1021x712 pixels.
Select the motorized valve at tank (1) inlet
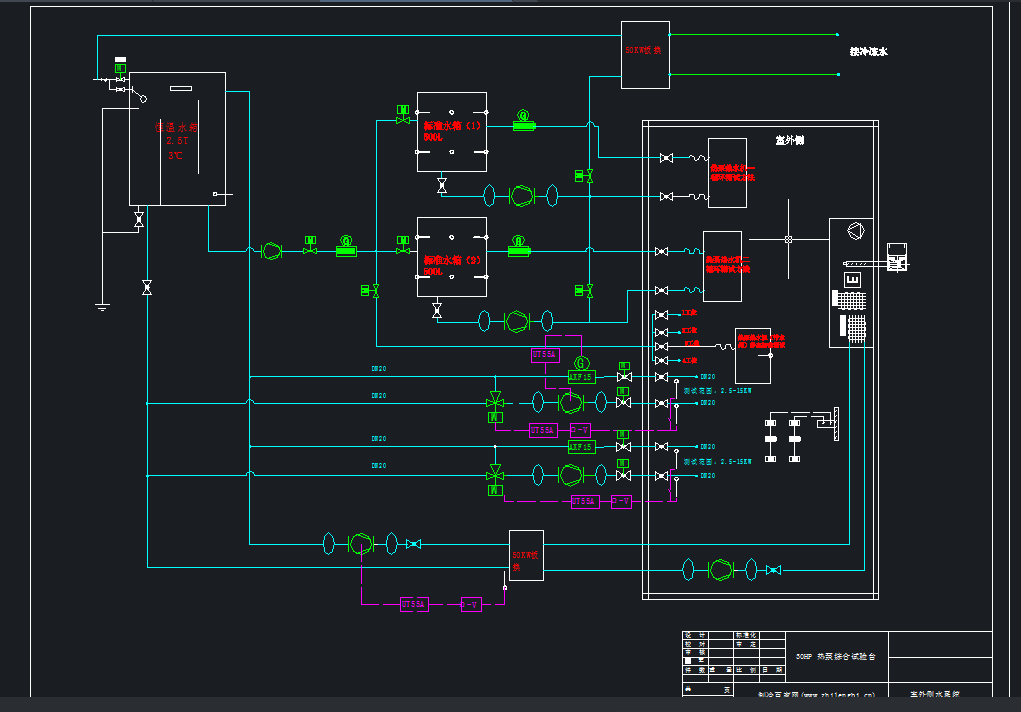[403, 115]
